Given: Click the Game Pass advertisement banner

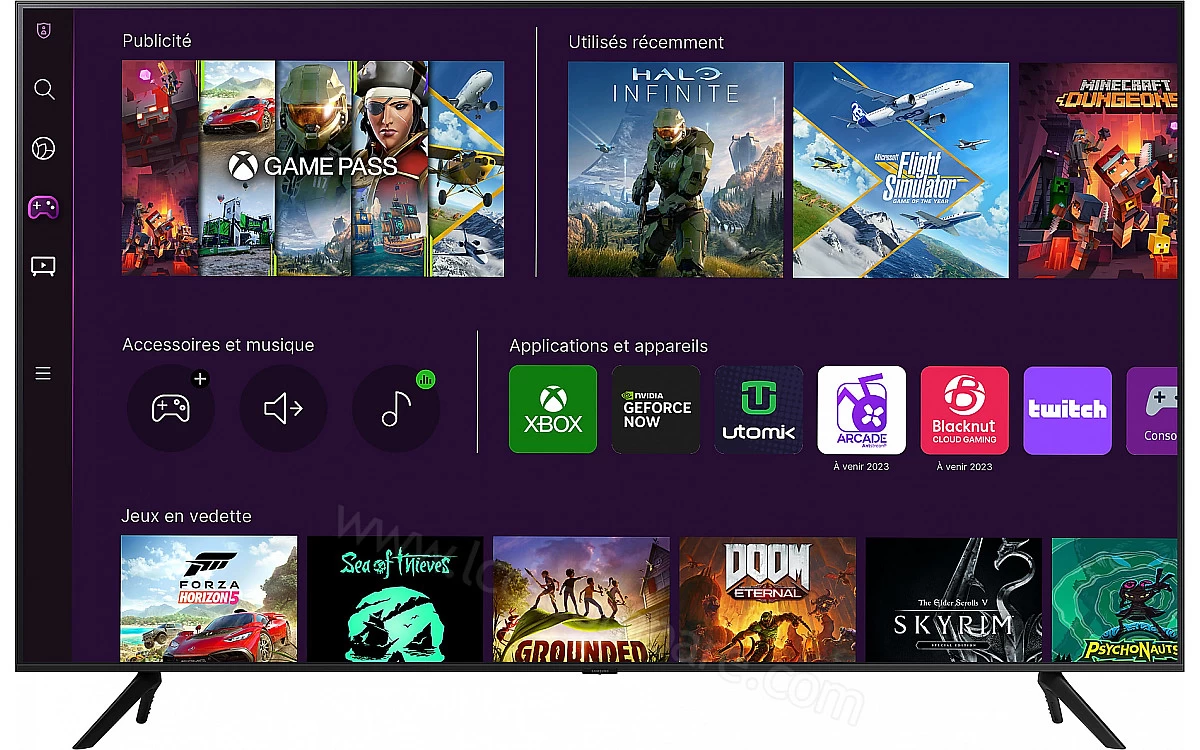Looking at the screenshot, I should (313, 169).
